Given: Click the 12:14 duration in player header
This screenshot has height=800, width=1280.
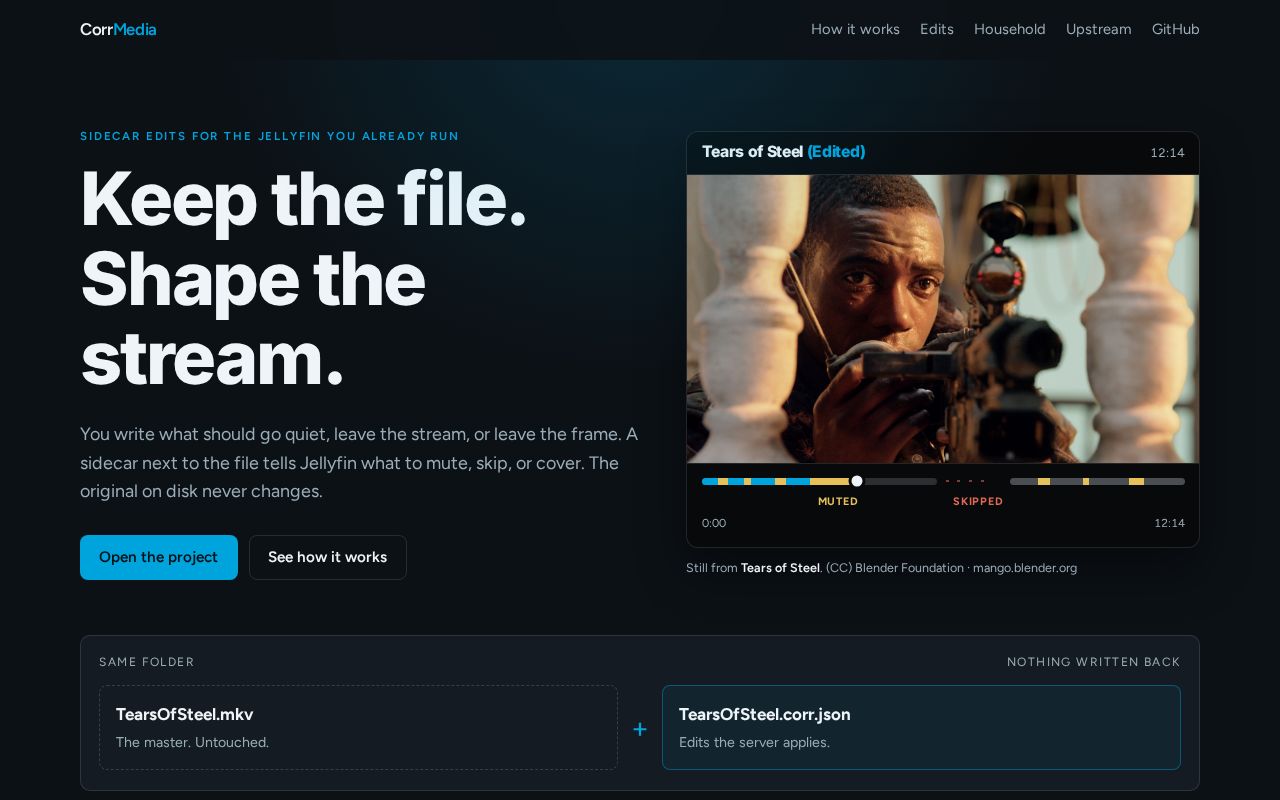Looking at the screenshot, I should click(x=1167, y=153).
